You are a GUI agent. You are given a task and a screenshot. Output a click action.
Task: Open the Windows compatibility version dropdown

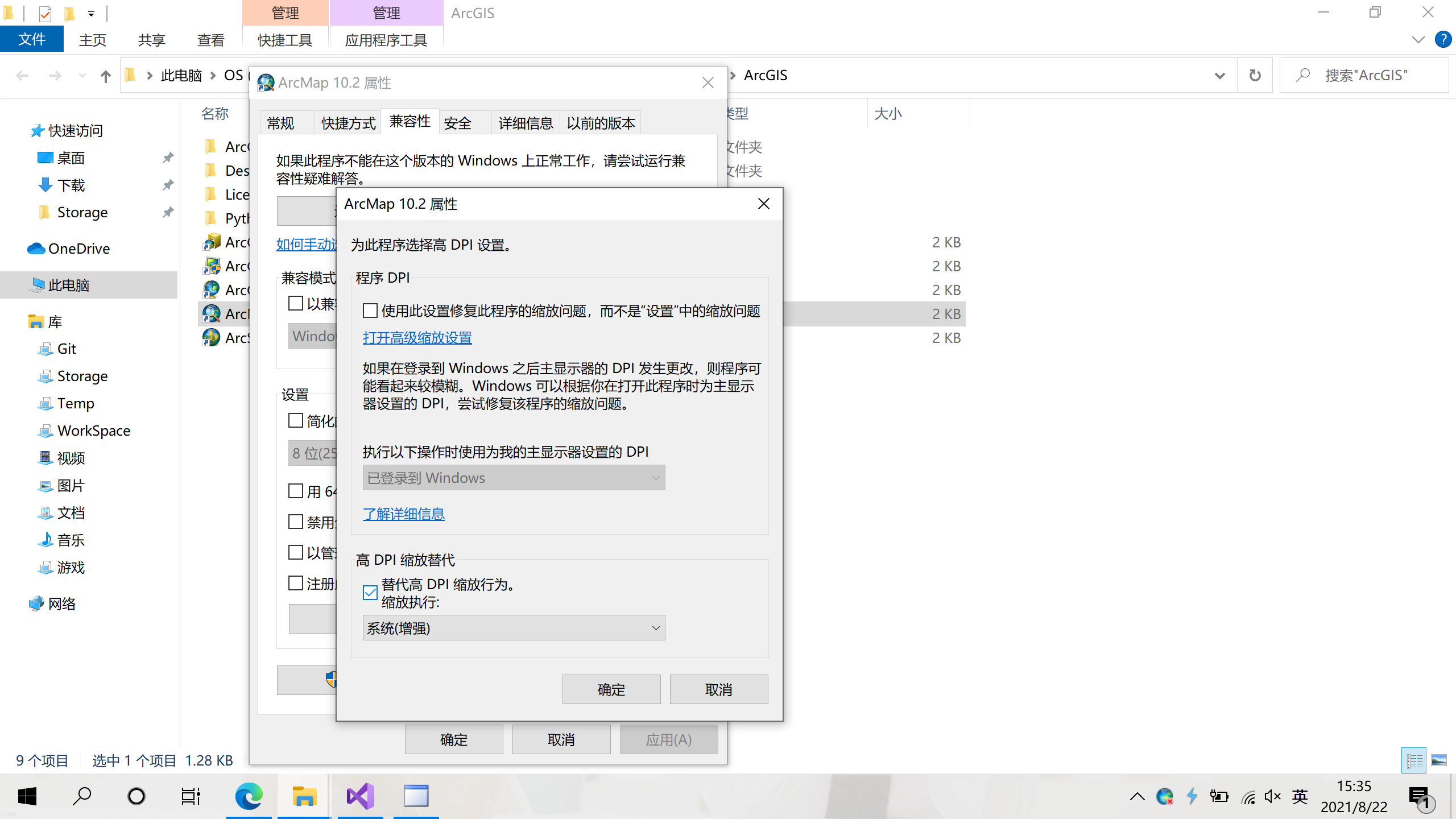pos(312,336)
